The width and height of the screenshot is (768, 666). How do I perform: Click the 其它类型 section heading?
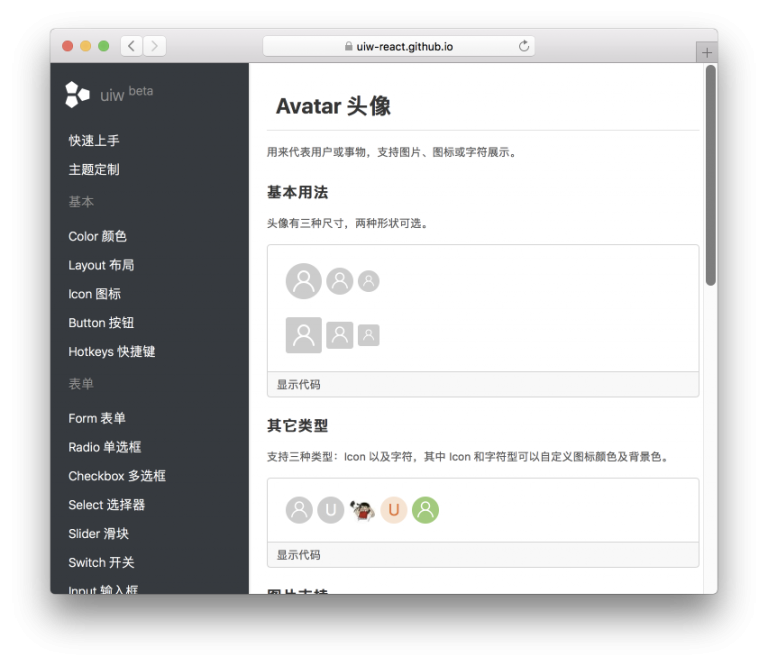pyautogui.click(x=297, y=426)
